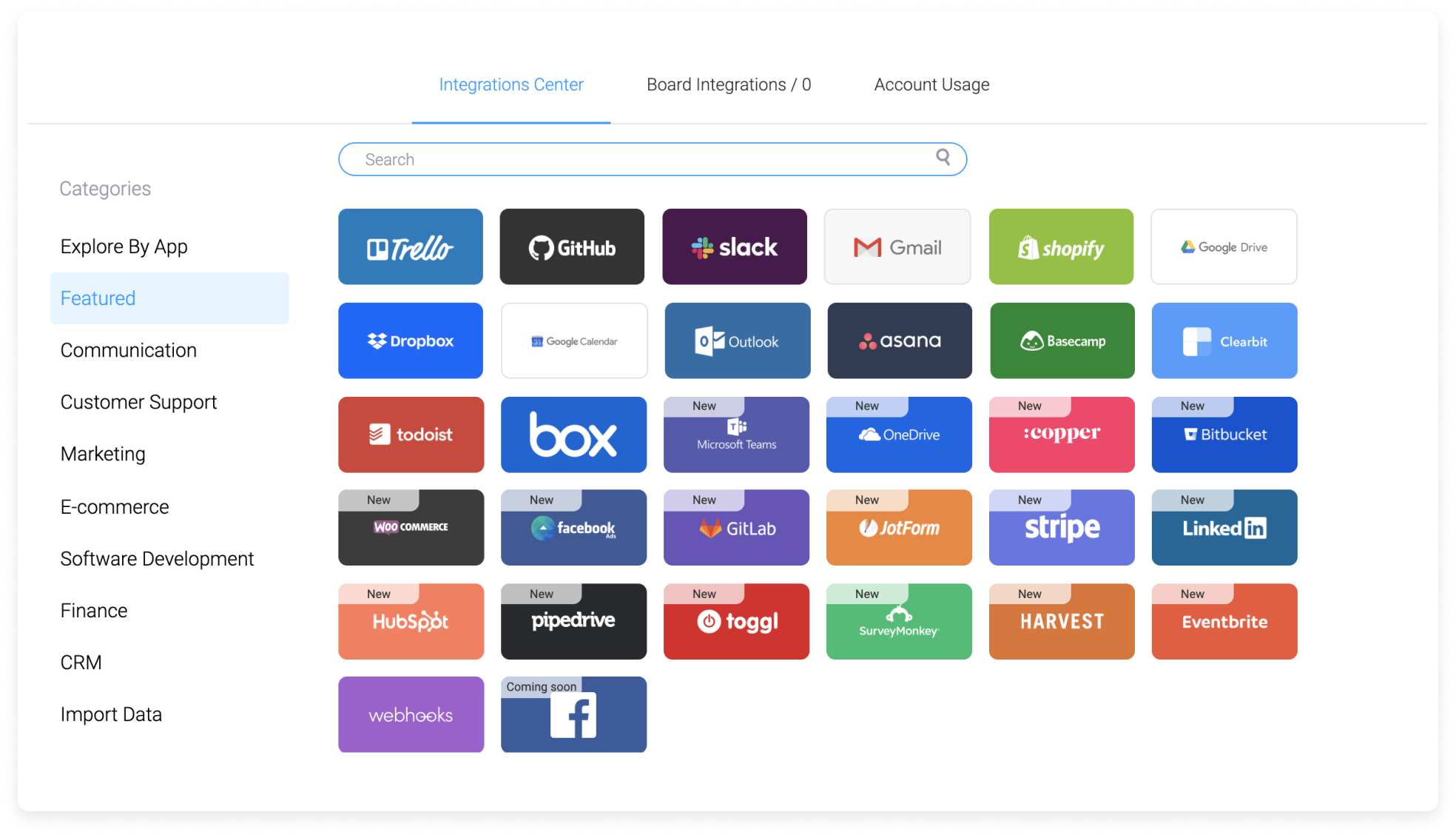Switch to Account Usage tab

click(931, 84)
